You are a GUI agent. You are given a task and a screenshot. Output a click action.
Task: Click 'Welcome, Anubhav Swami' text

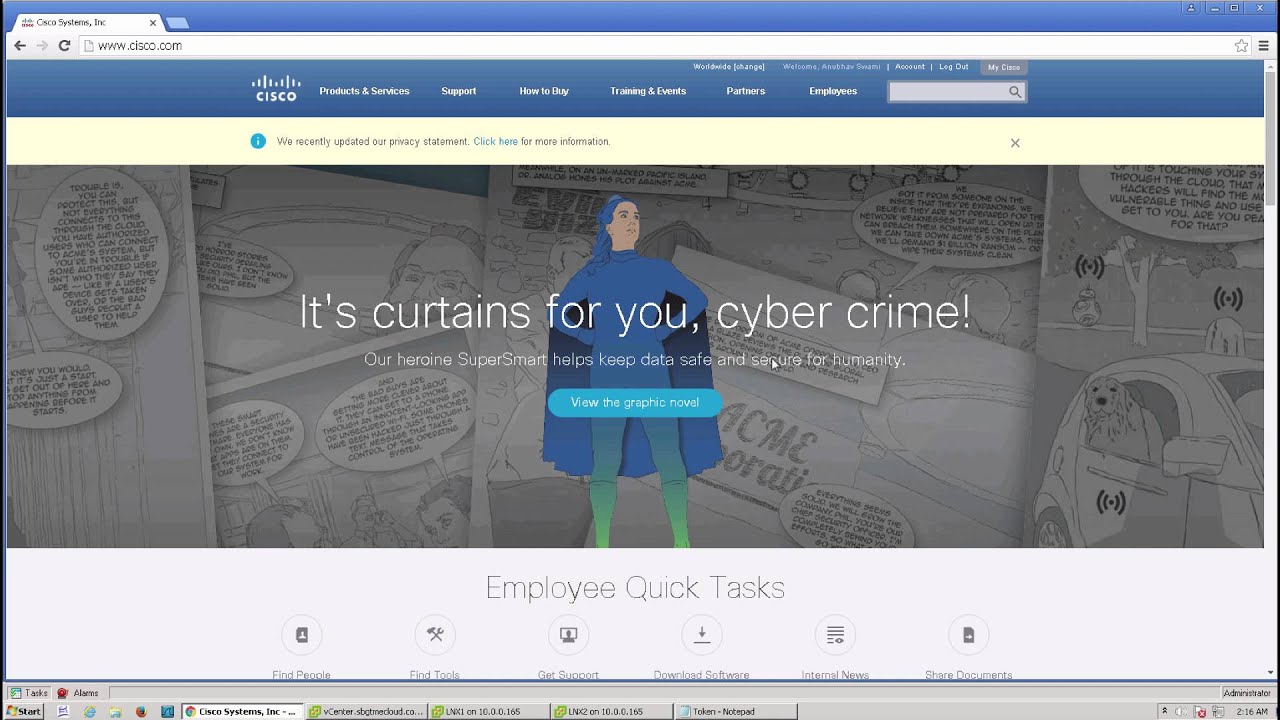pyautogui.click(x=832, y=67)
